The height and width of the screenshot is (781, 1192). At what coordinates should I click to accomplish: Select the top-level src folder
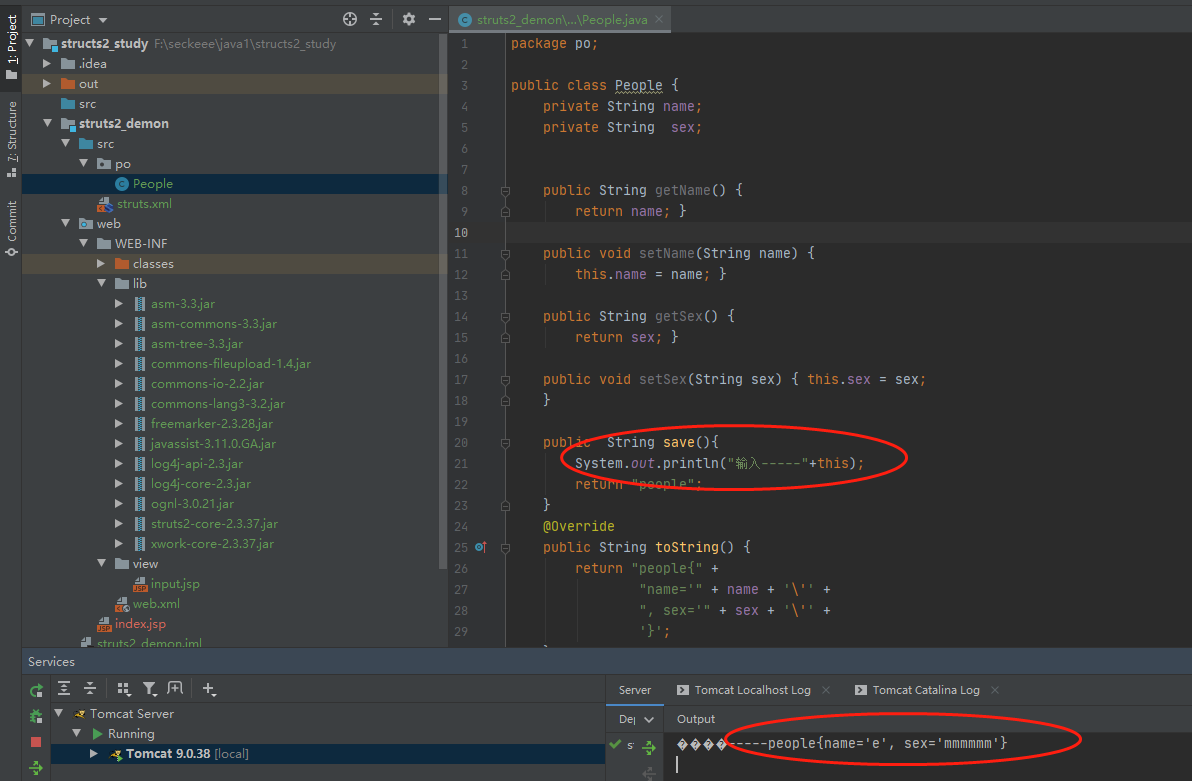pos(87,103)
